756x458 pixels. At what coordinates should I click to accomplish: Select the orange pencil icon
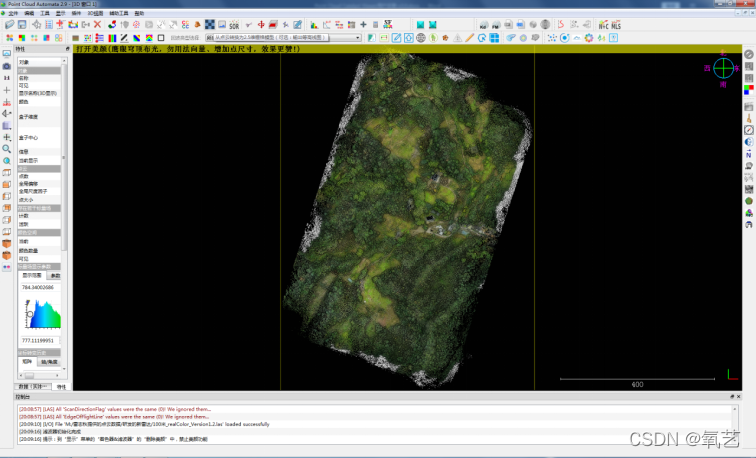click(x=470, y=38)
